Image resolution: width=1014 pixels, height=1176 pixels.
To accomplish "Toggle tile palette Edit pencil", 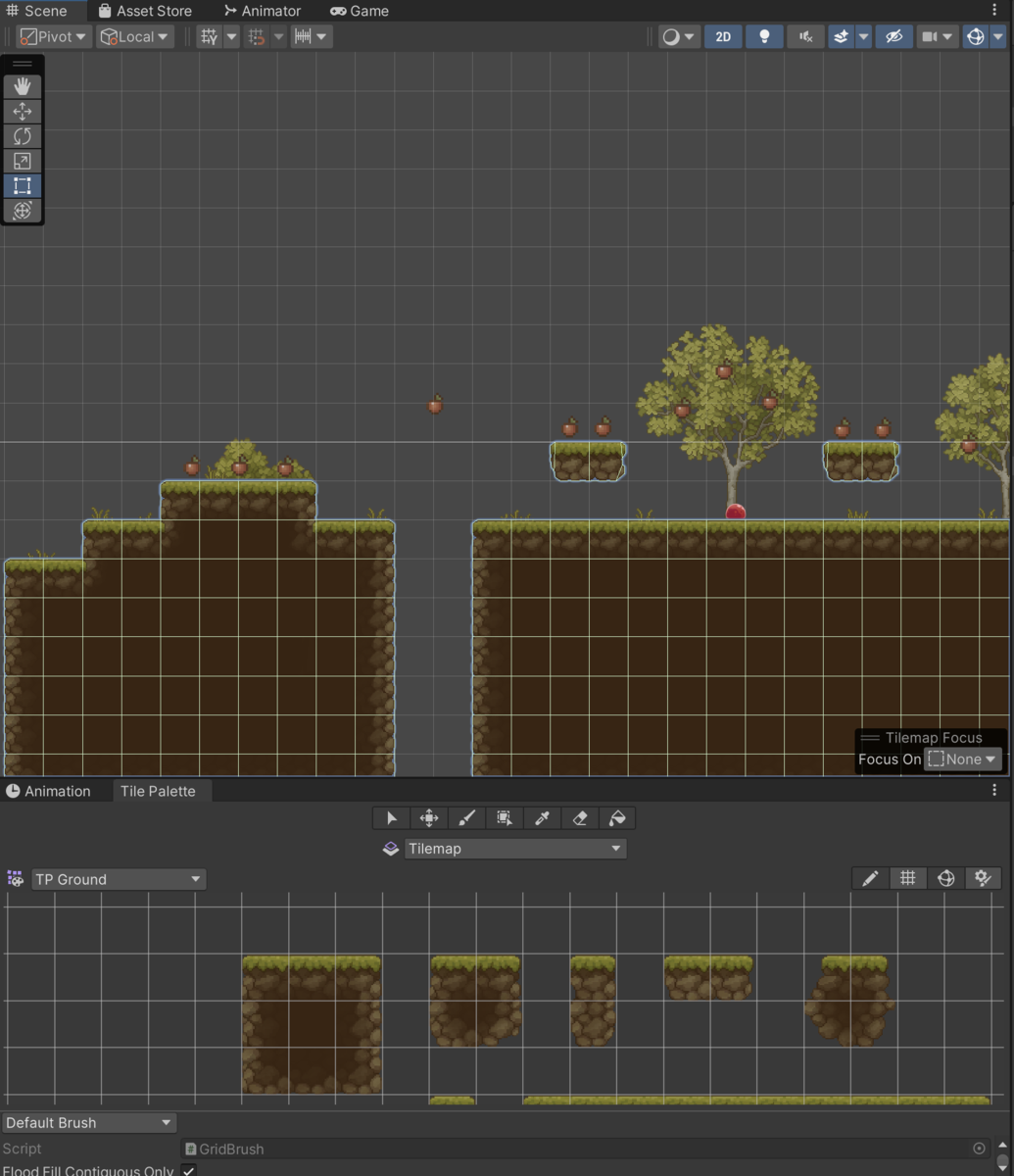I will [x=870, y=878].
